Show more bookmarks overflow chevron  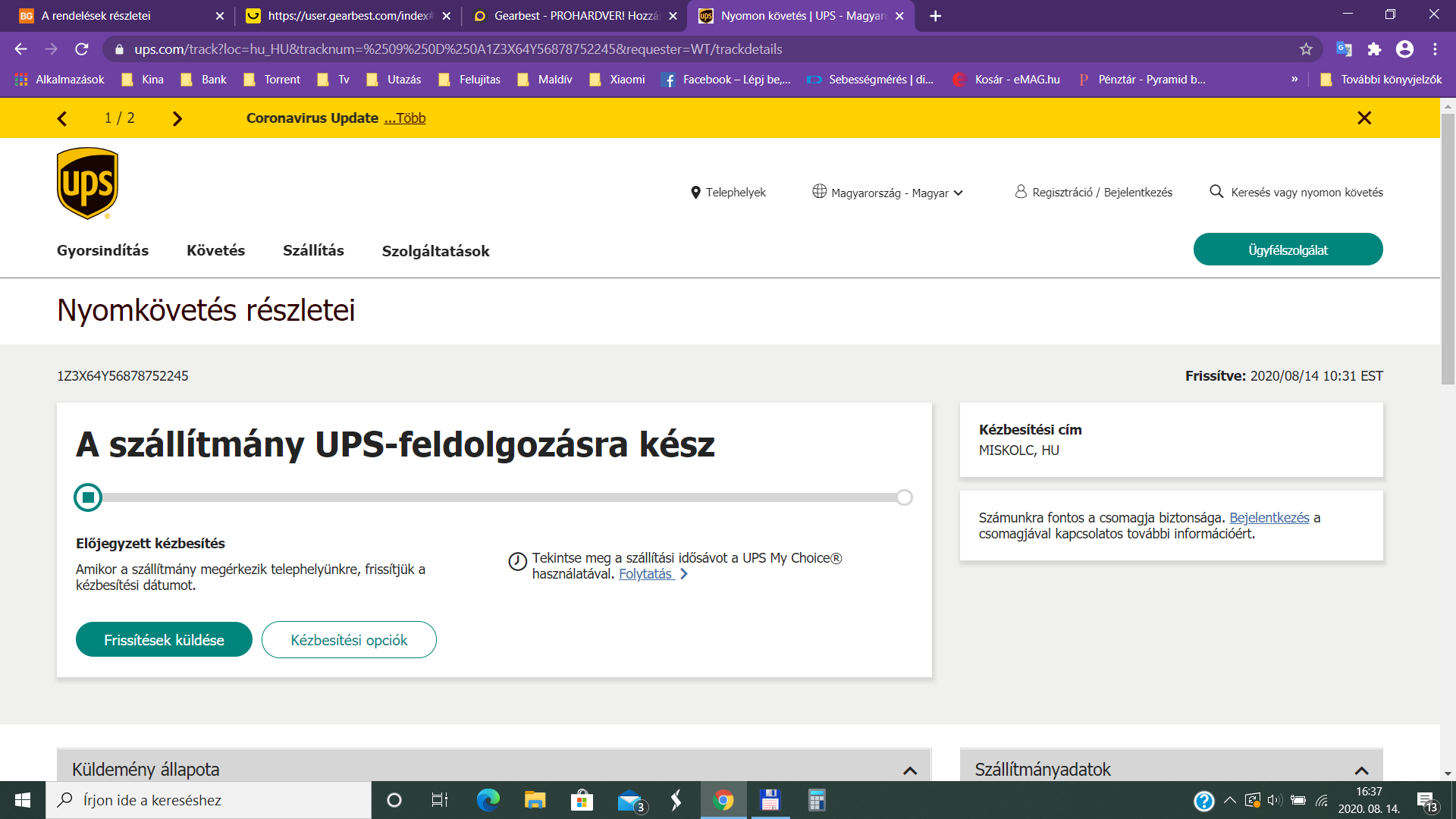[x=1294, y=80]
